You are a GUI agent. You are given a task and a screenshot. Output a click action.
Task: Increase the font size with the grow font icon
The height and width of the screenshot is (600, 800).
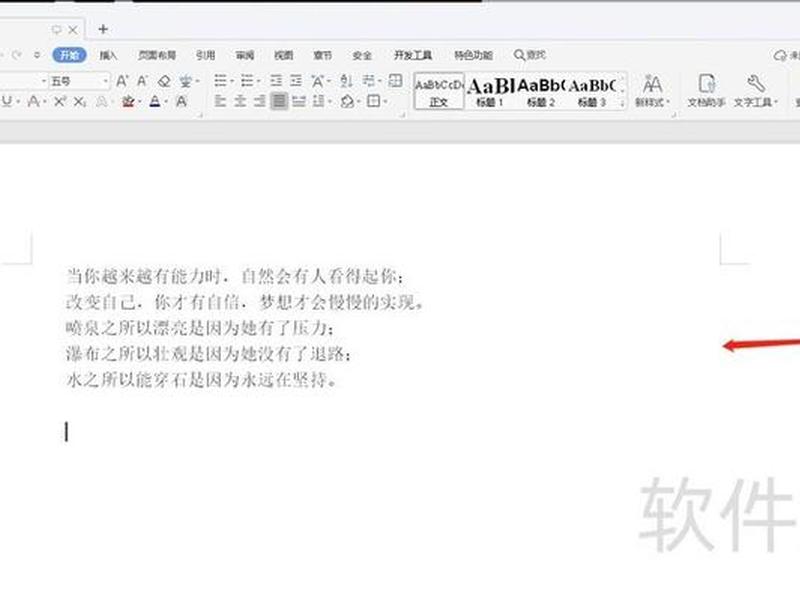coord(122,81)
